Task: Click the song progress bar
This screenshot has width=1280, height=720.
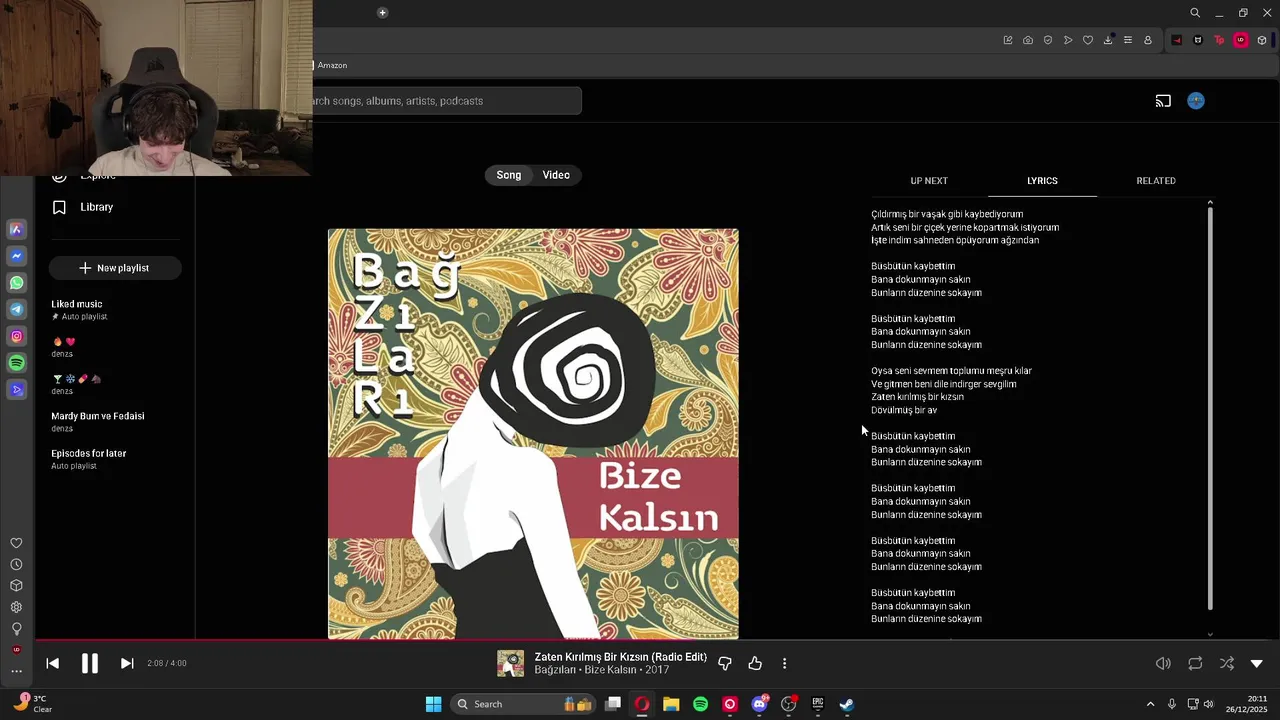Action: pos(658,640)
